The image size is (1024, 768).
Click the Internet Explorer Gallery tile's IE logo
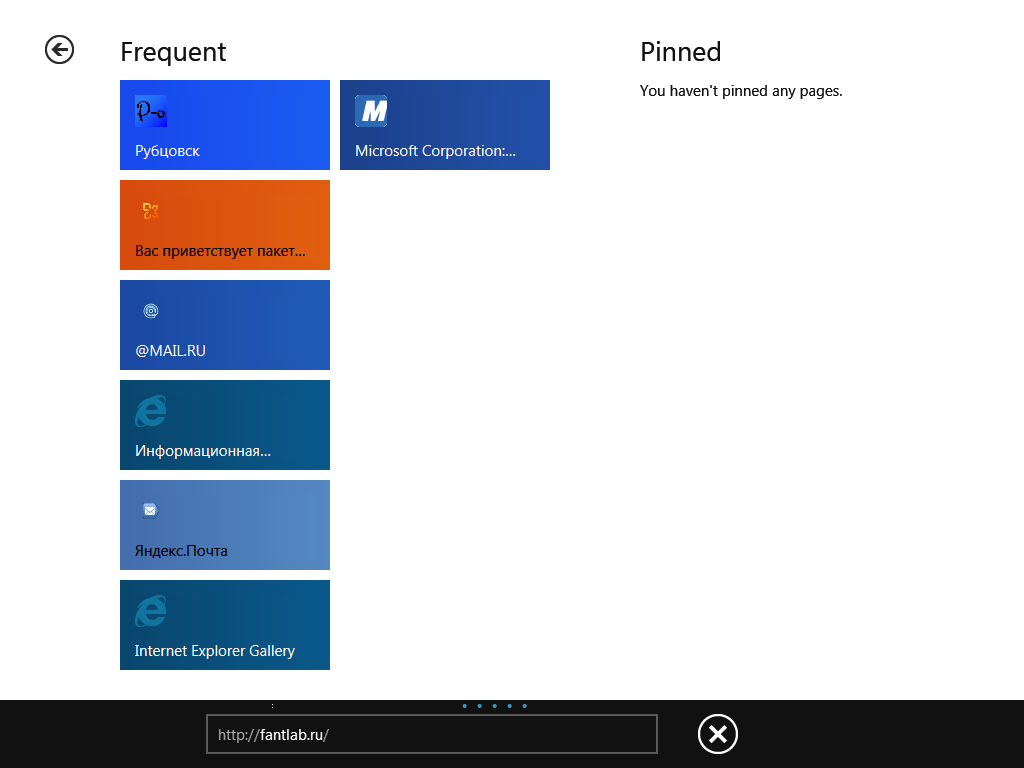point(151,611)
